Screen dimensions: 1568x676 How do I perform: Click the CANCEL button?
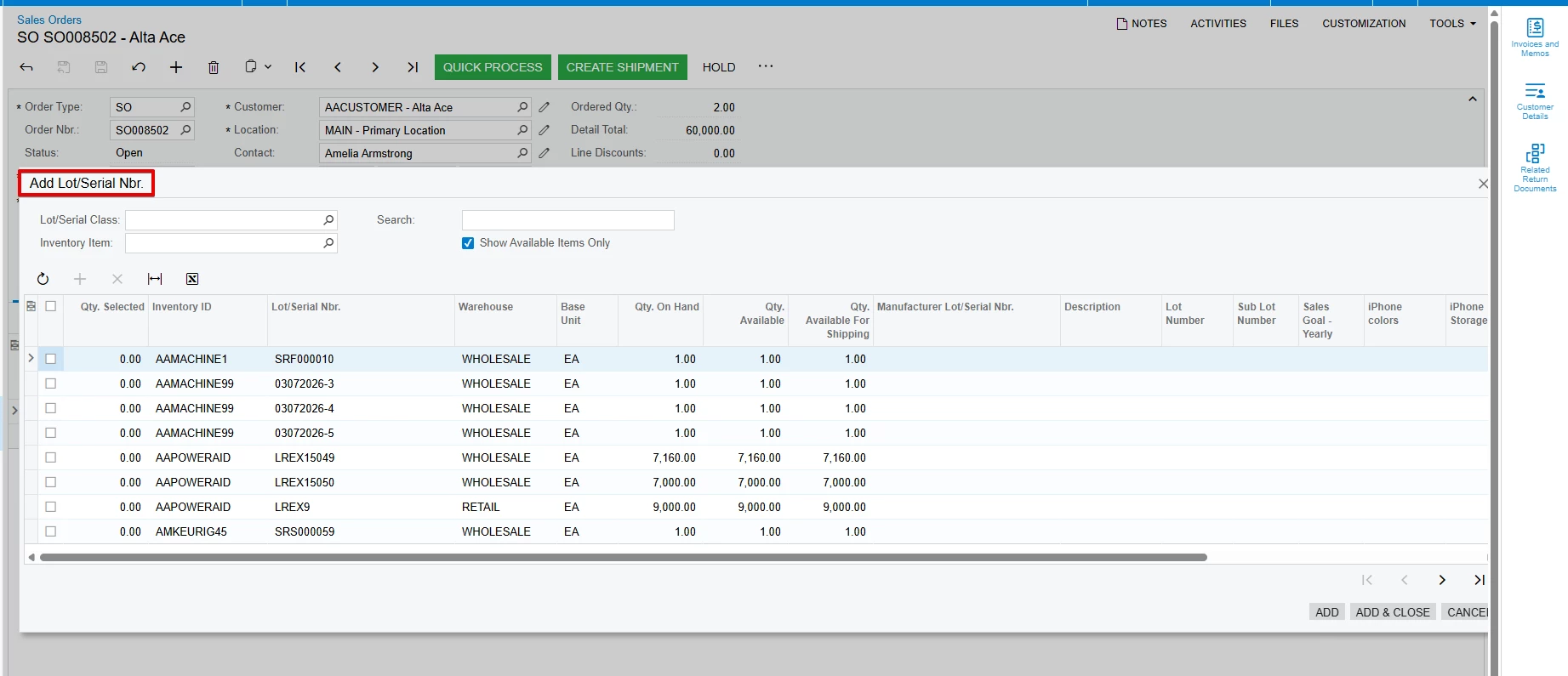pos(1467,612)
